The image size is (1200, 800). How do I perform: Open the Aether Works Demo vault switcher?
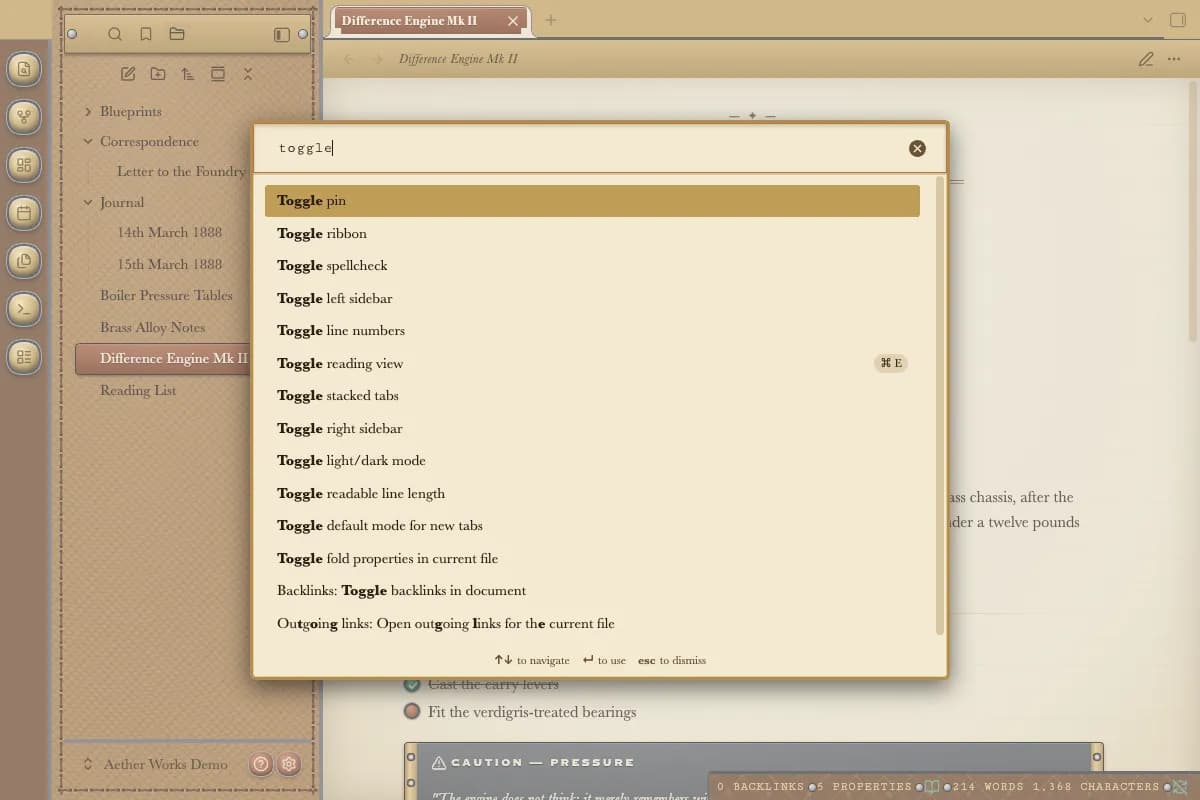[x=156, y=764]
